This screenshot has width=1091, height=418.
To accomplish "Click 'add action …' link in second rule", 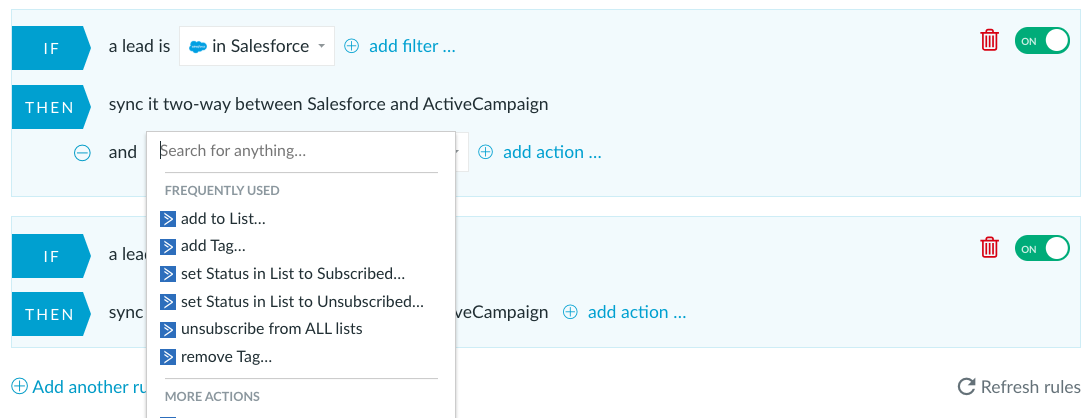I will (637, 312).
